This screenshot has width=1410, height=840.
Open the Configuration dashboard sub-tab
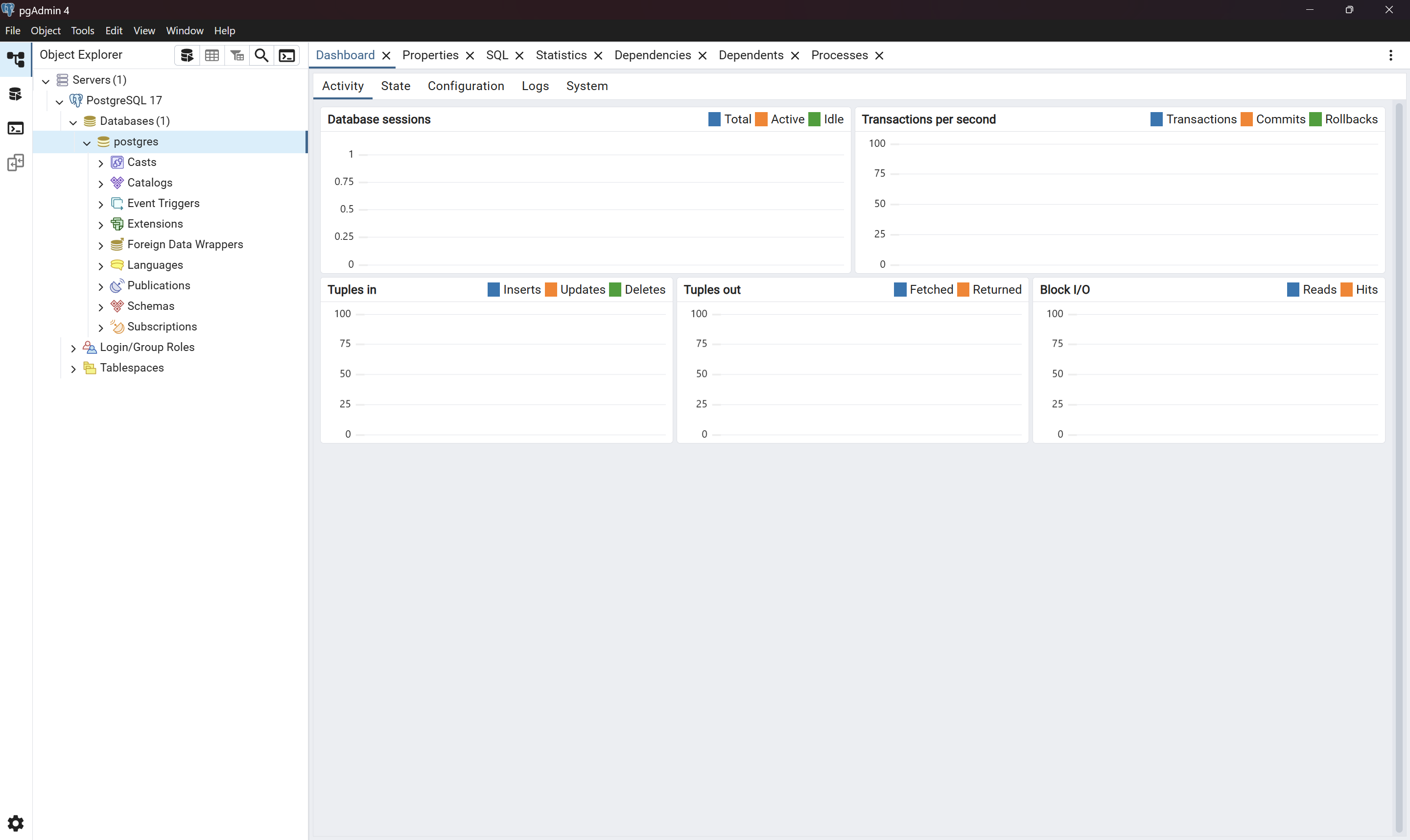click(x=465, y=86)
